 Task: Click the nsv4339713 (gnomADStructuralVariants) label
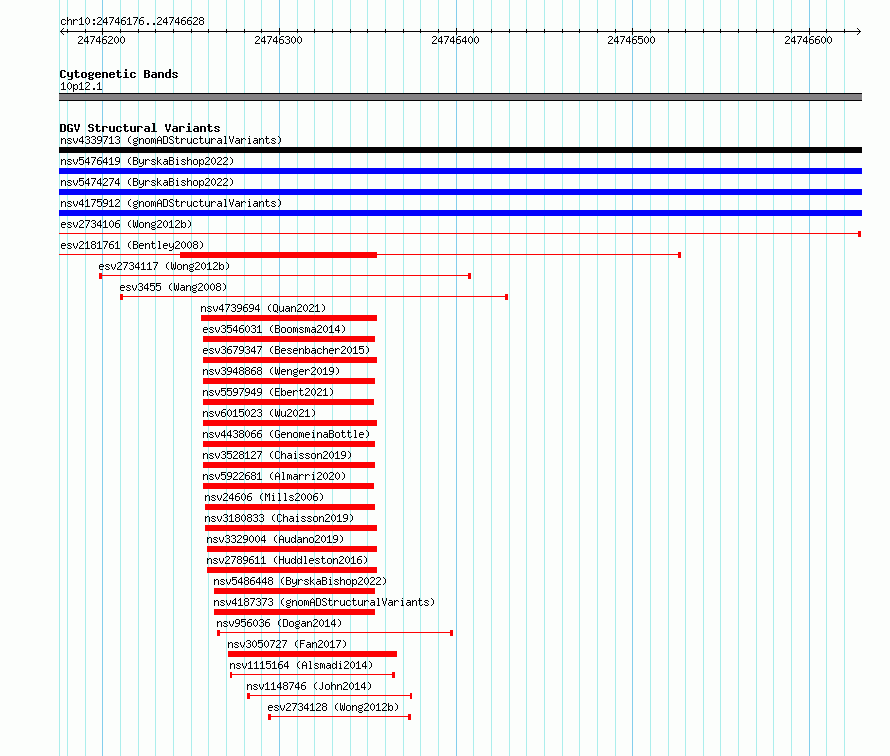click(x=171, y=140)
